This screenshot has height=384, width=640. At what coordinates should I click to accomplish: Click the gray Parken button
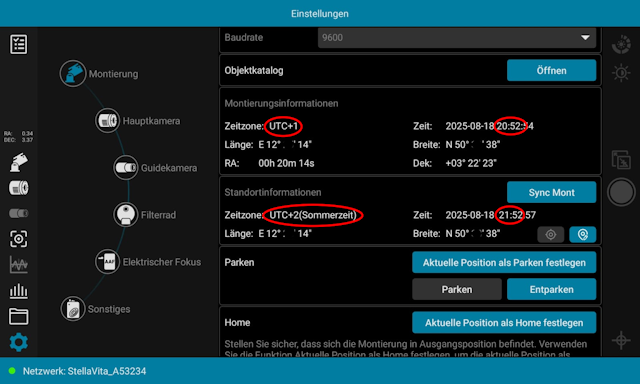457,289
